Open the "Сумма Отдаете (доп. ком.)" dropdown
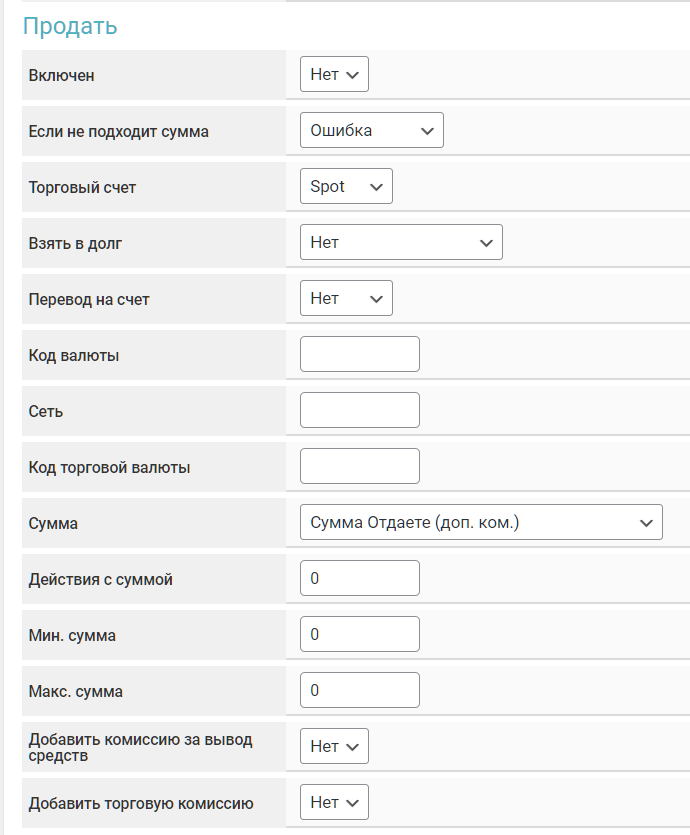The width and height of the screenshot is (690, 835). [481, 523]
